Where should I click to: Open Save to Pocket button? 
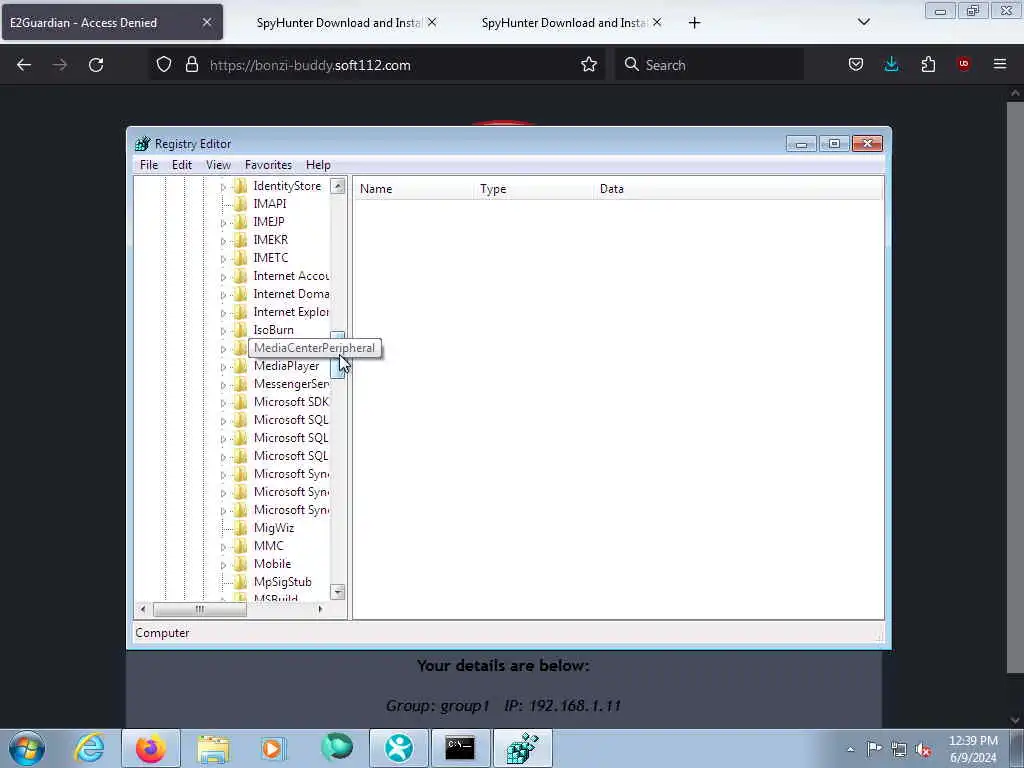click(x=856, y=64)
